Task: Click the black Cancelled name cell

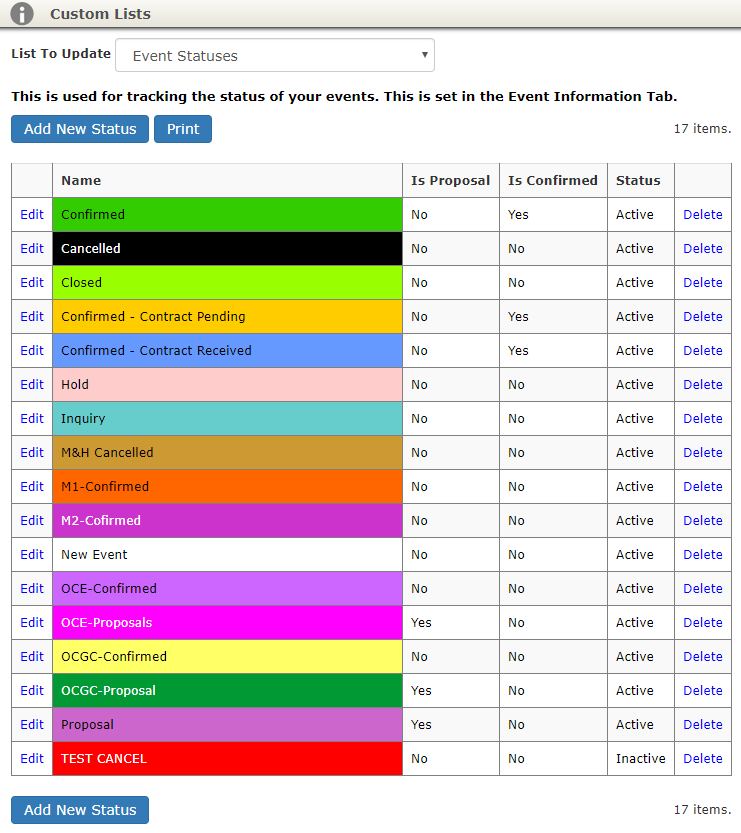Action: point(227,249)
